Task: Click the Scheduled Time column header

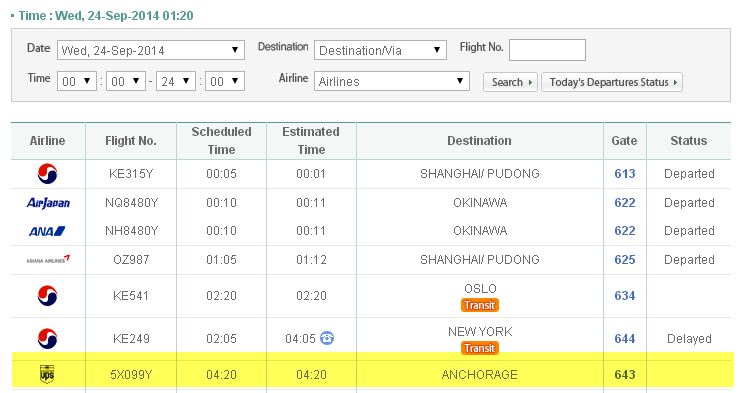Action: pos(221,141)
